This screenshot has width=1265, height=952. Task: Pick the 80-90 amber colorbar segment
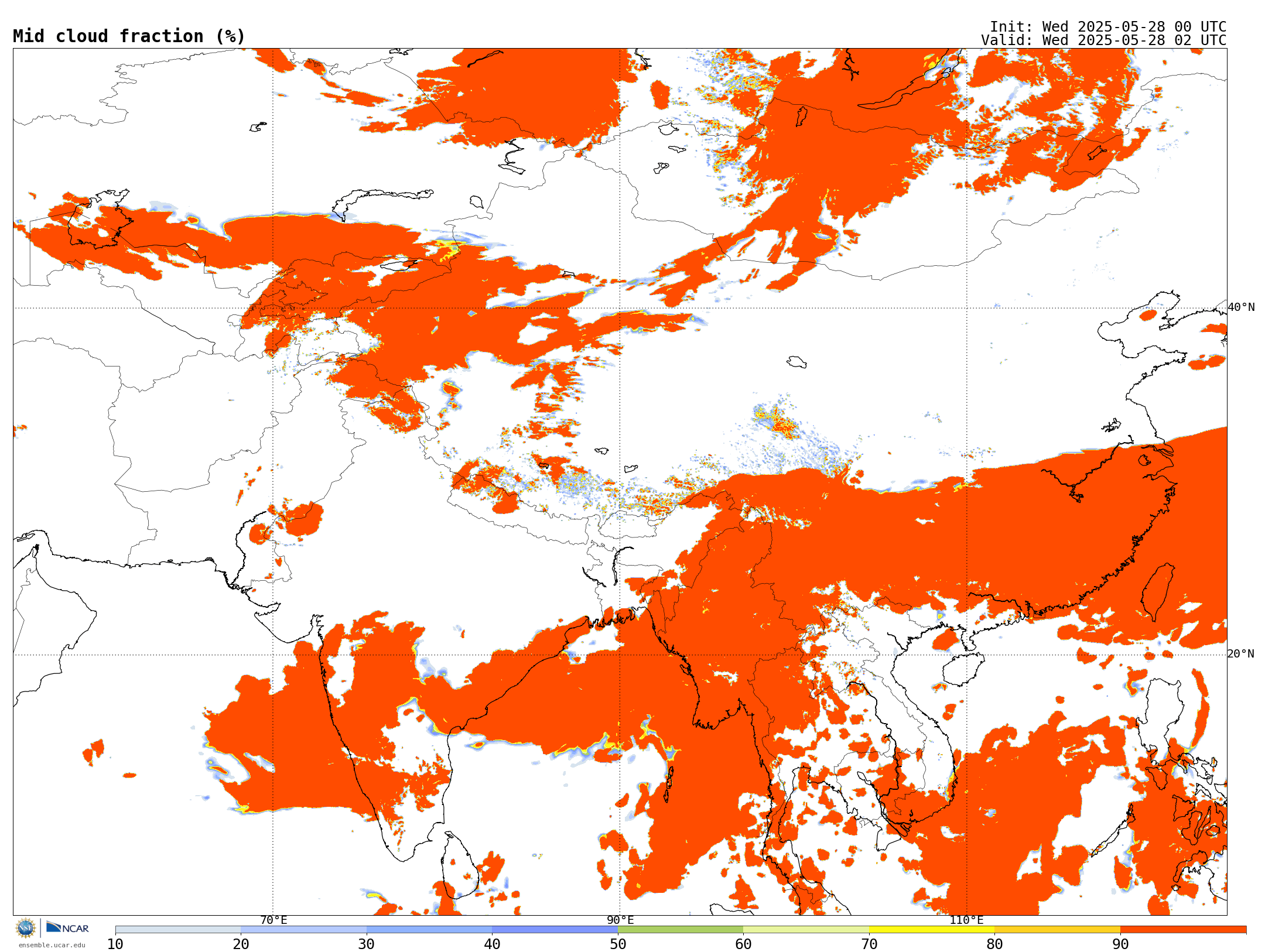(1057, 930)
